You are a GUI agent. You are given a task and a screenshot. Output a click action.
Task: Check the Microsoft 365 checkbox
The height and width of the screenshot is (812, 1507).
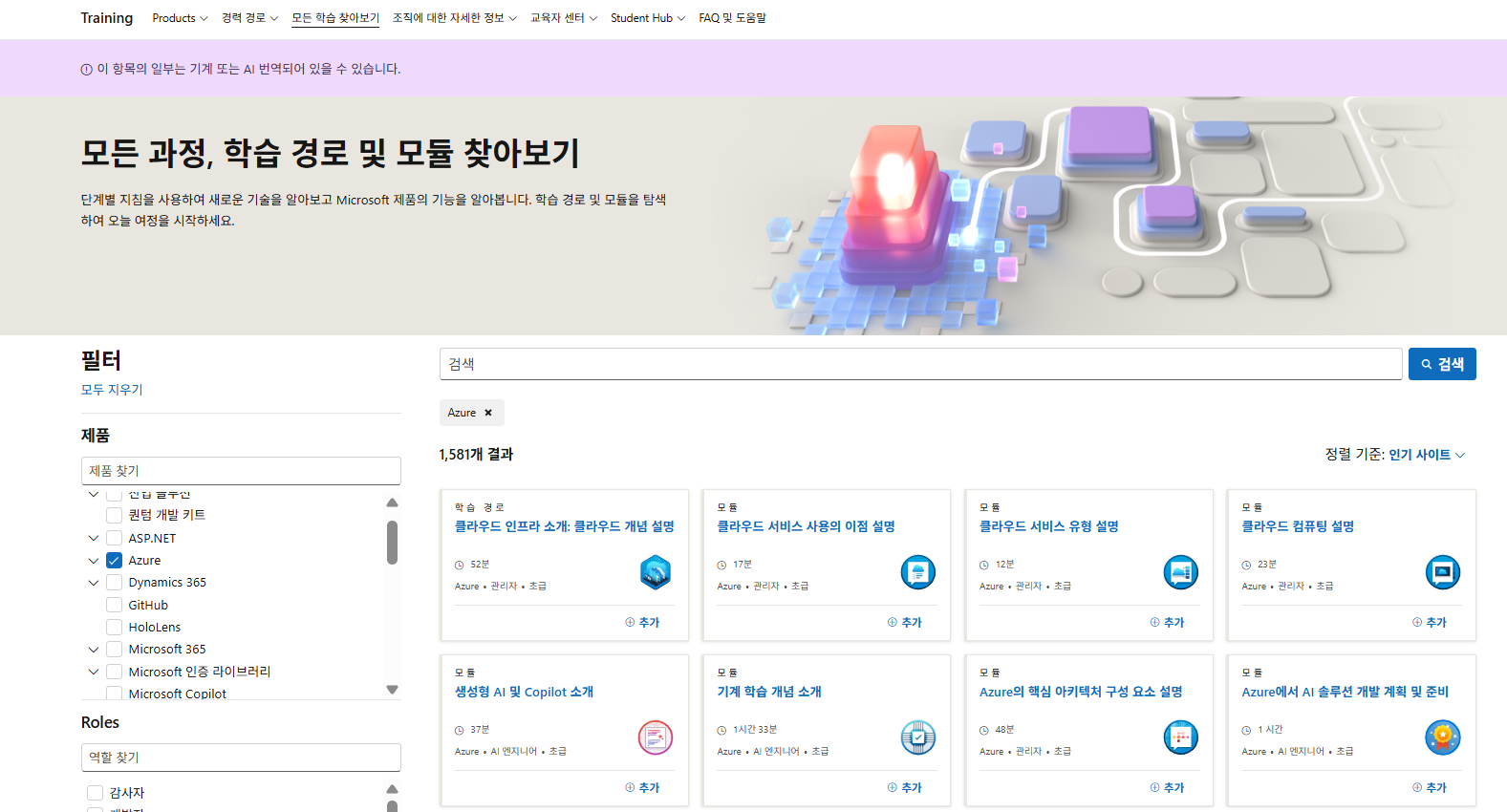[115, 649]
